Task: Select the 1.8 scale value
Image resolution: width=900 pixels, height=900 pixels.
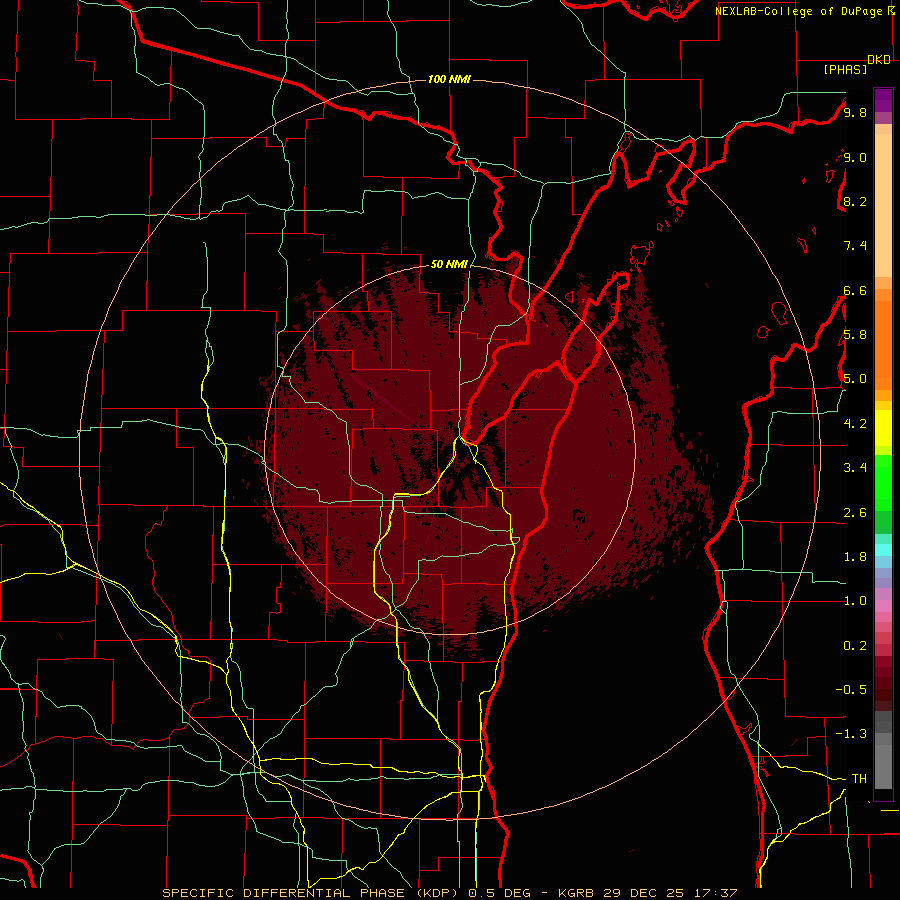Action: 855,556
